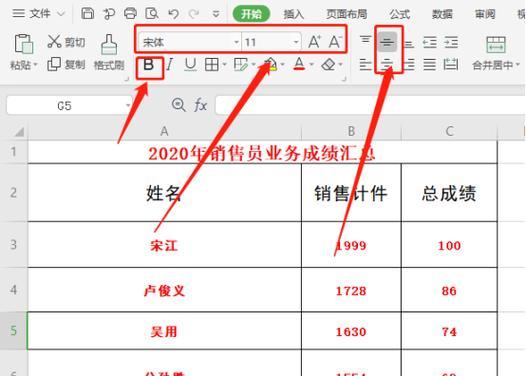Viewport: 526px width, 376px height.
Task: Click the Cut scissors icon
Action: coord(54,42)
